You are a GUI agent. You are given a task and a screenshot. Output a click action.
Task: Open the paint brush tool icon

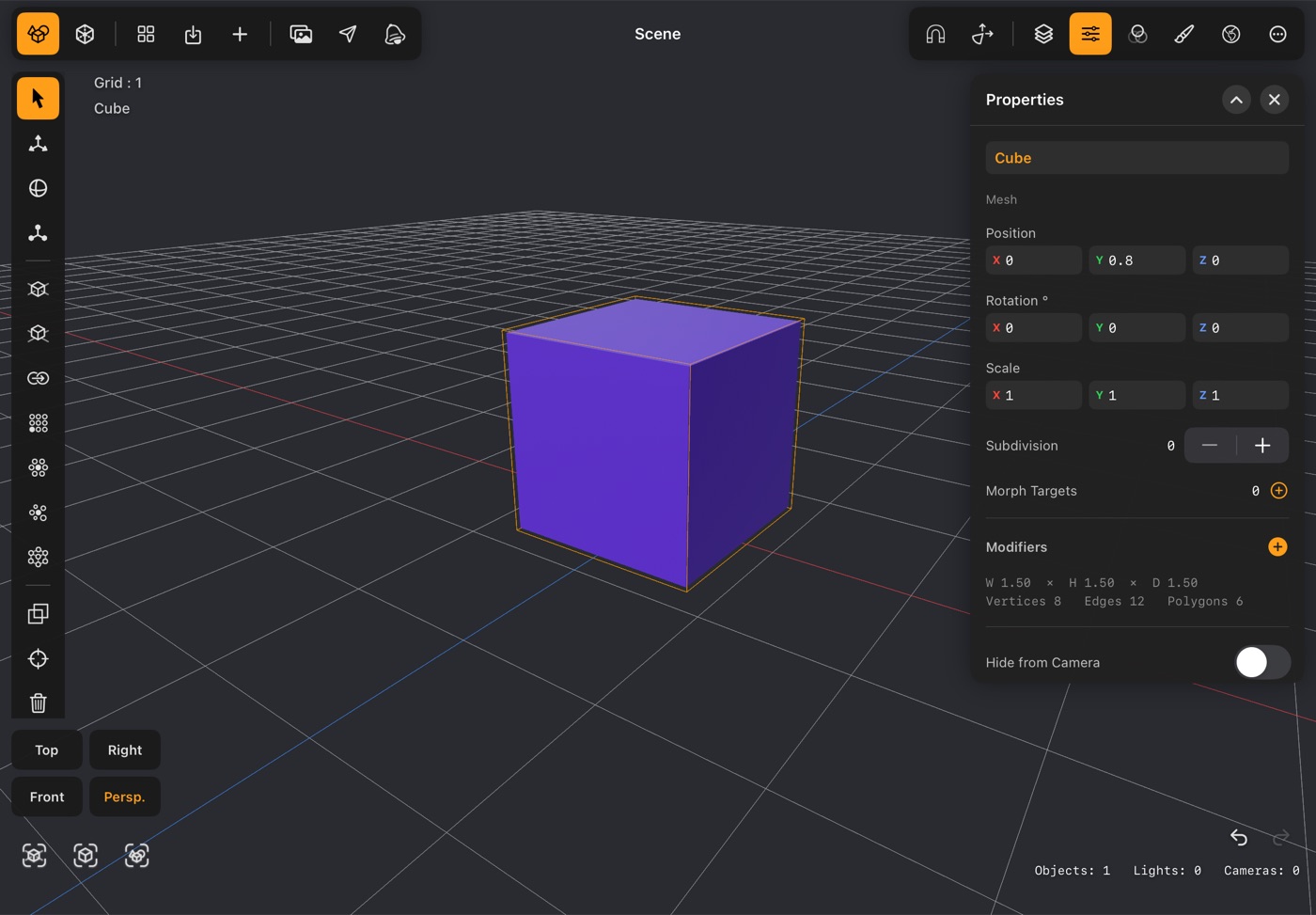point(1184,34)
